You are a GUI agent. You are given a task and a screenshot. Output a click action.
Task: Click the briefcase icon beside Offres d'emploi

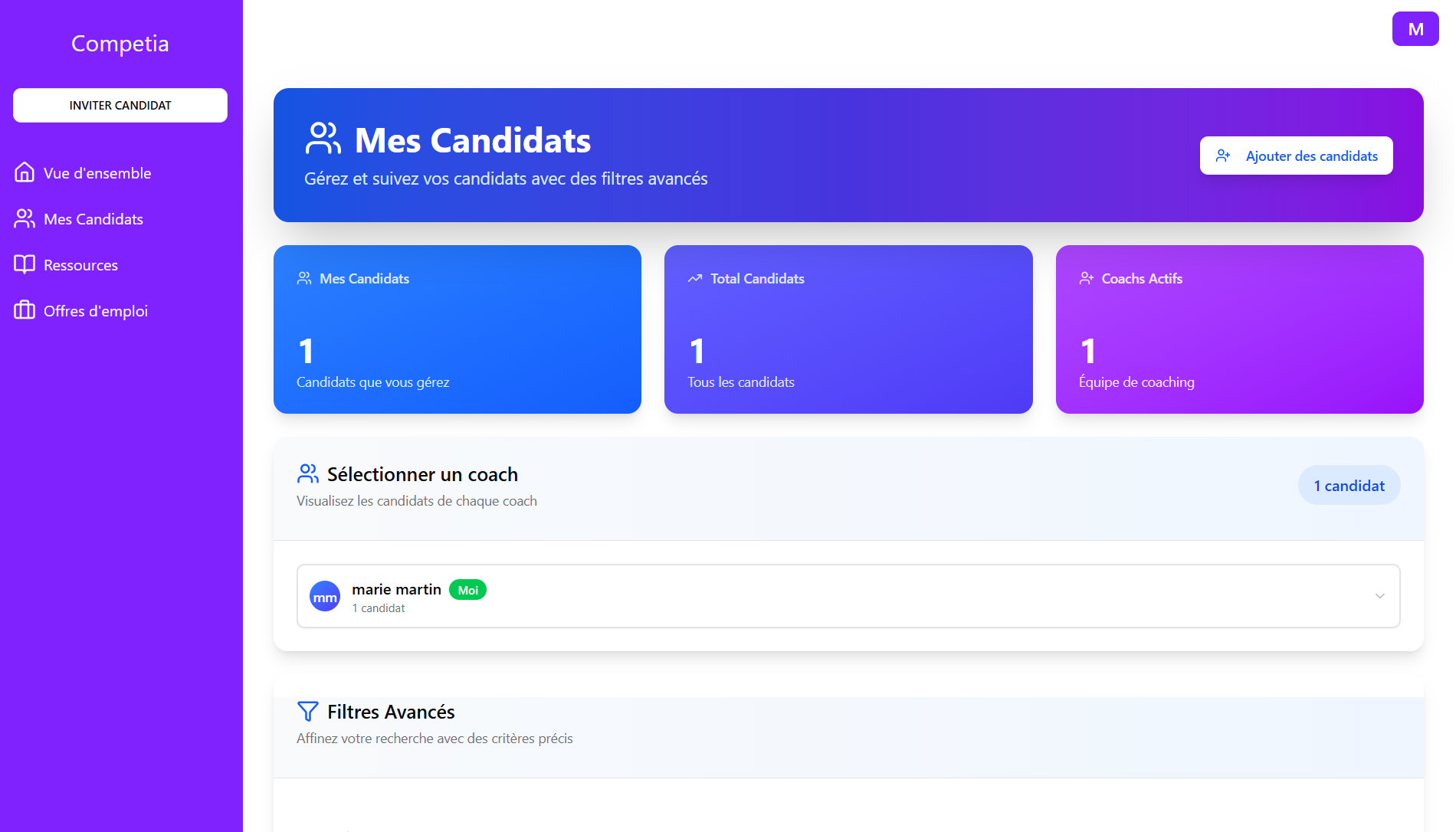point(25,310)
